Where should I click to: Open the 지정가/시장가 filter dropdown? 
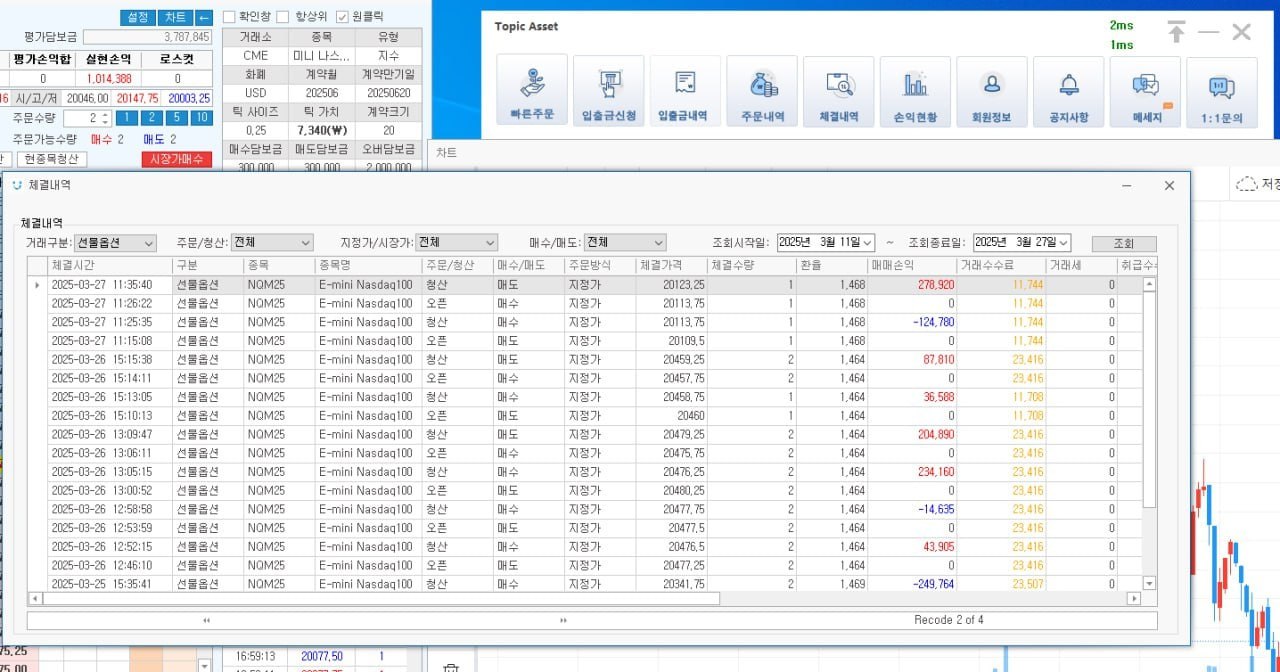tap(457, 243)
